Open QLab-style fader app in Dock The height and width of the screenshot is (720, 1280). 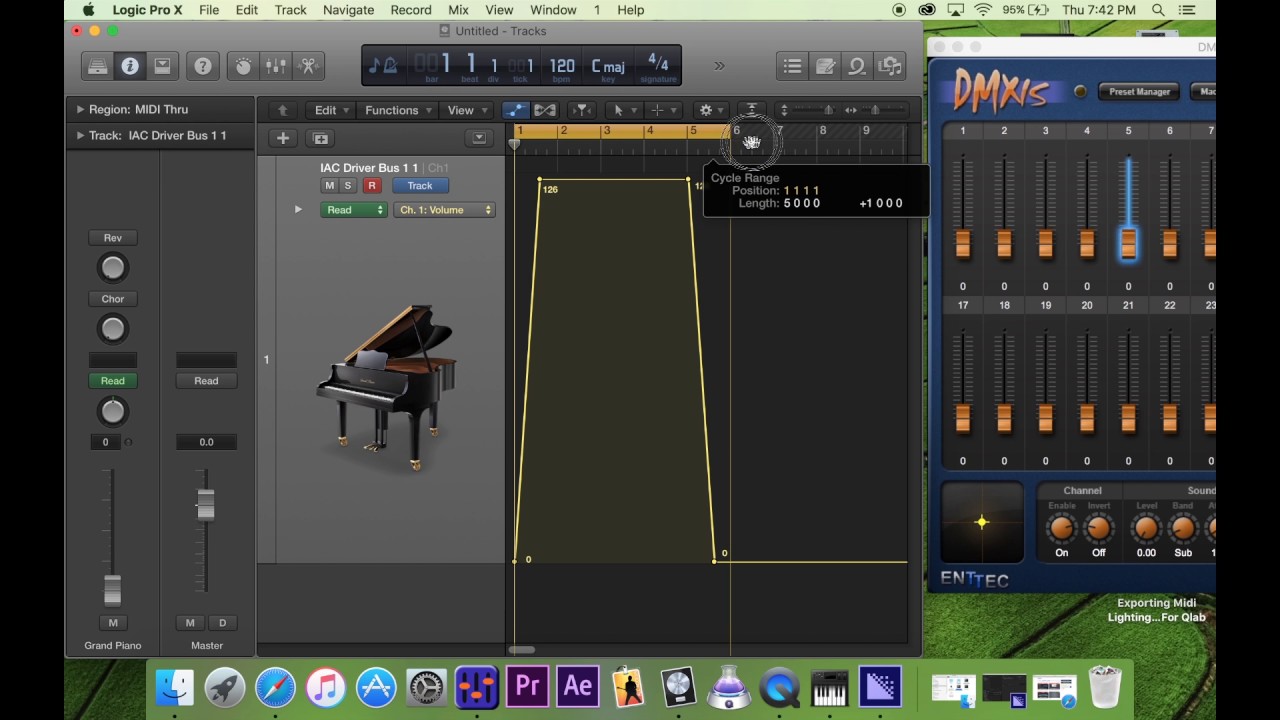coord(477,687)
